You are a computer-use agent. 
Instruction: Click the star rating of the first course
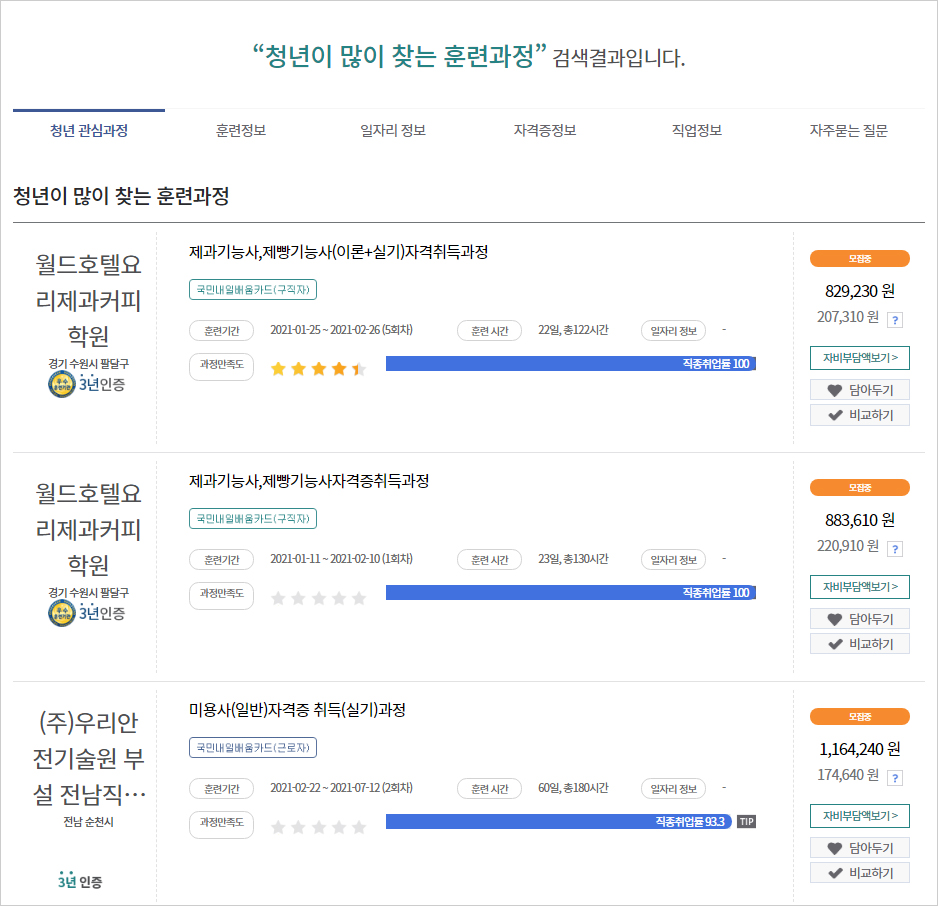[316, 368]
